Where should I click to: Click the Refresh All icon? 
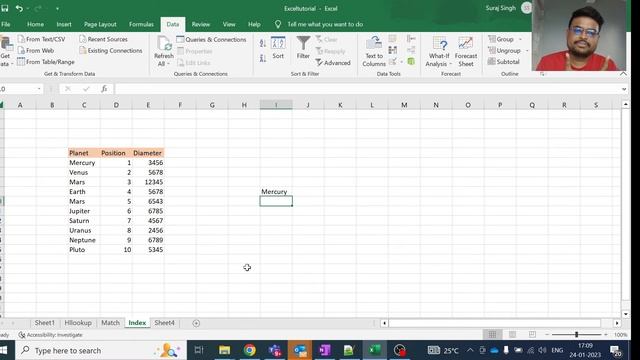click(x=164, y=44)
